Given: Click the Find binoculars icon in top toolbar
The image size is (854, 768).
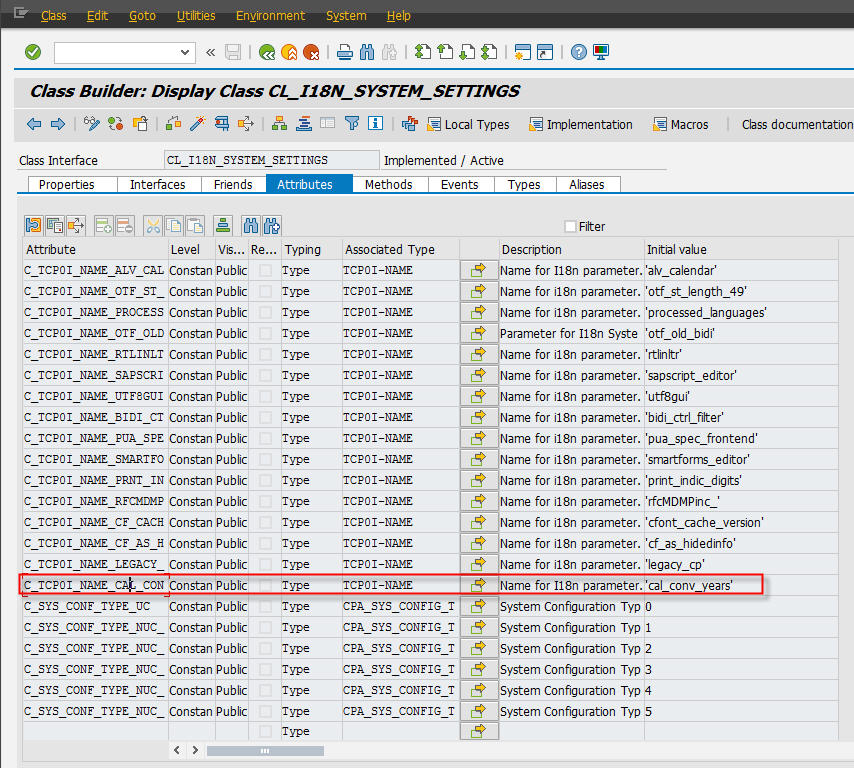Looking at the screenshot, I should pyautogui.click(x=367, y=52).
